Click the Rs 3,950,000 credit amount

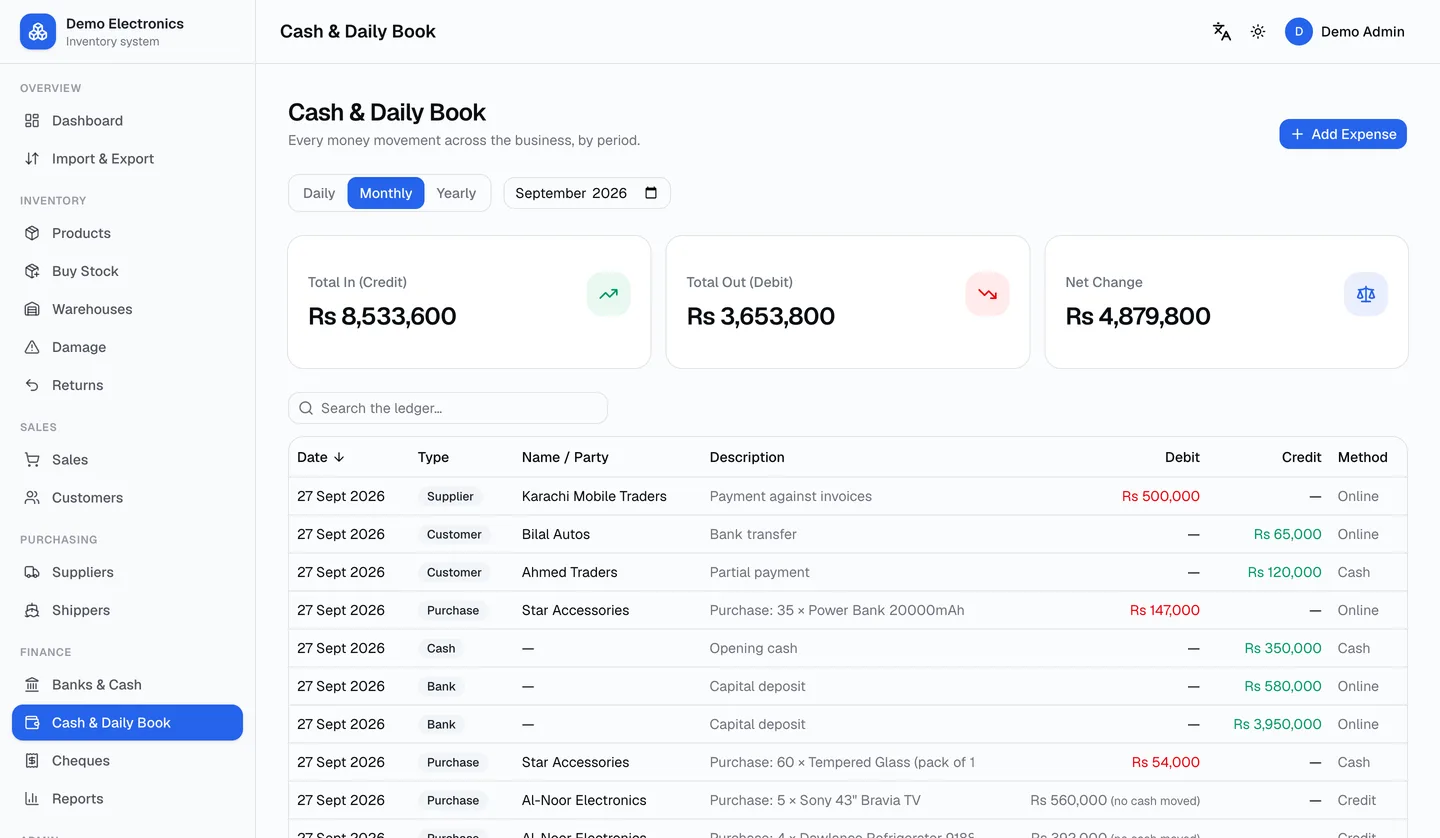[x=1278, y=724]
